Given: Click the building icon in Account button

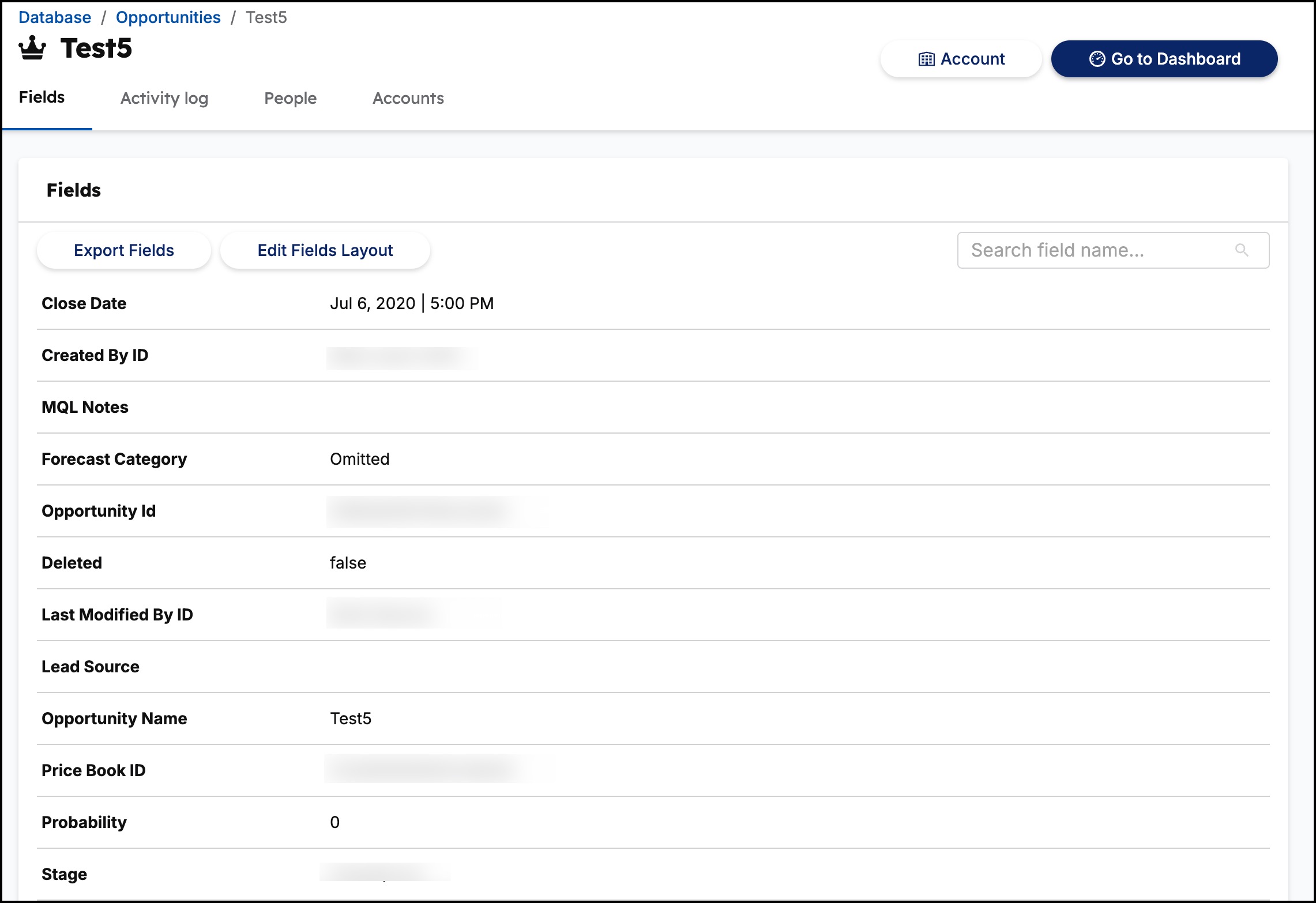Looking at the screenshot, I should [x=926, y=59].
